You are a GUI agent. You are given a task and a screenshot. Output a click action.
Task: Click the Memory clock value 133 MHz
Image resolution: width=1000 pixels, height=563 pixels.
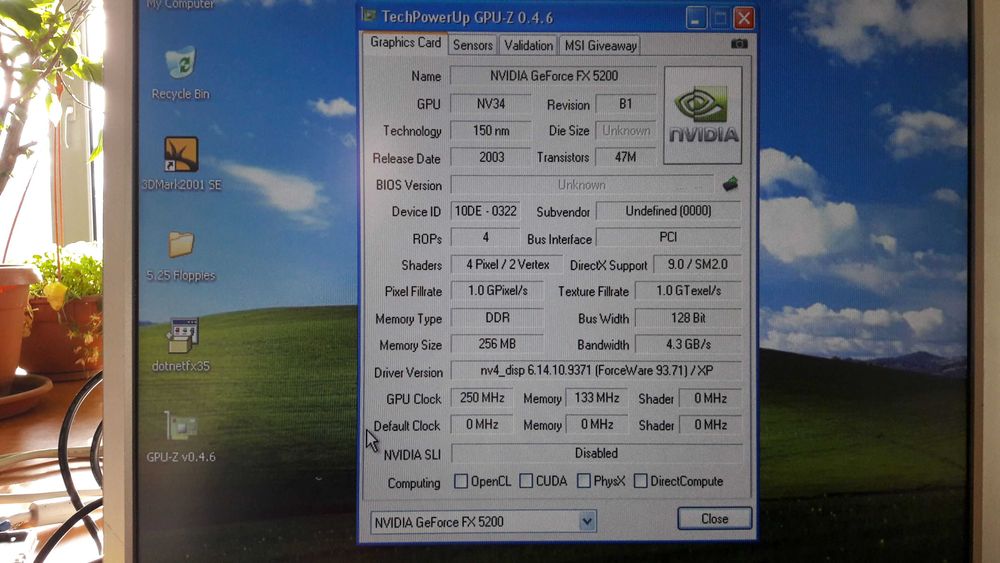coord(596,398)
